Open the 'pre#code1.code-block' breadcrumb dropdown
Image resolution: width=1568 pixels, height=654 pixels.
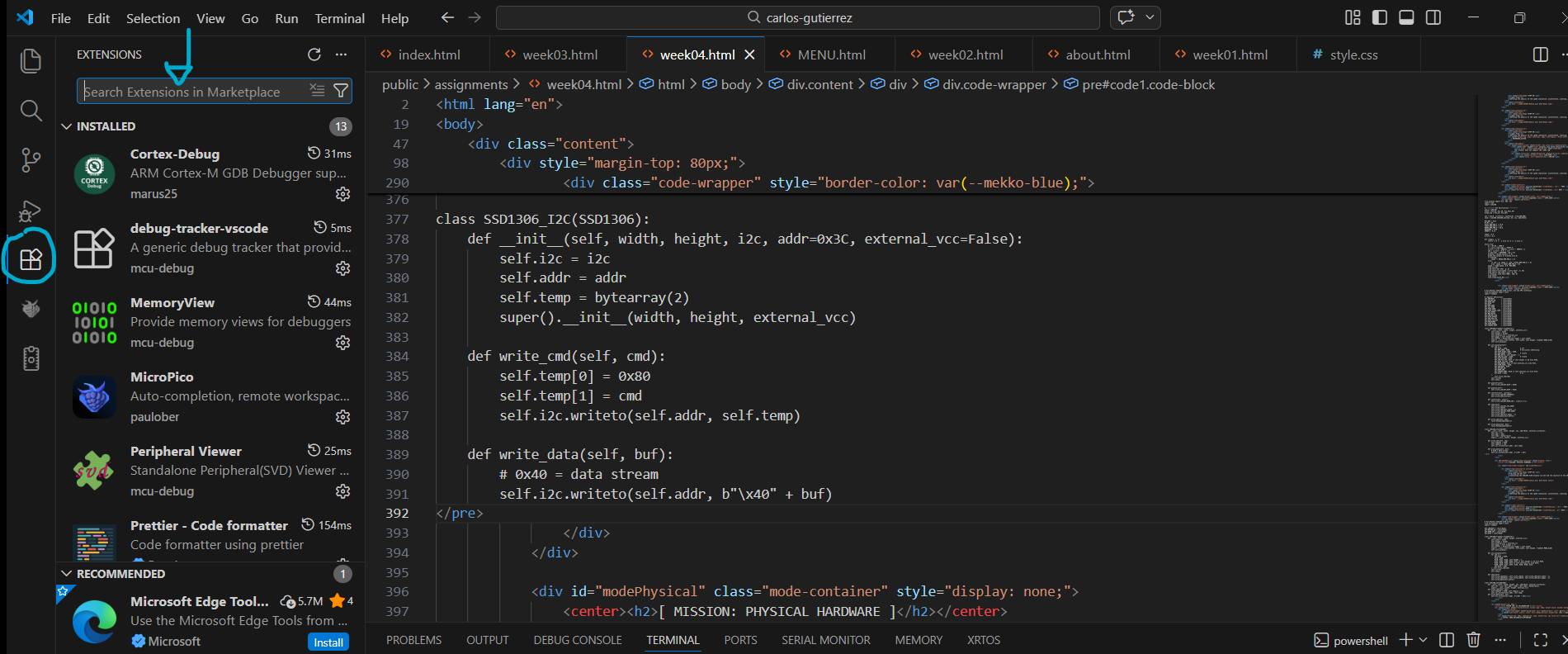point(1140,84)
